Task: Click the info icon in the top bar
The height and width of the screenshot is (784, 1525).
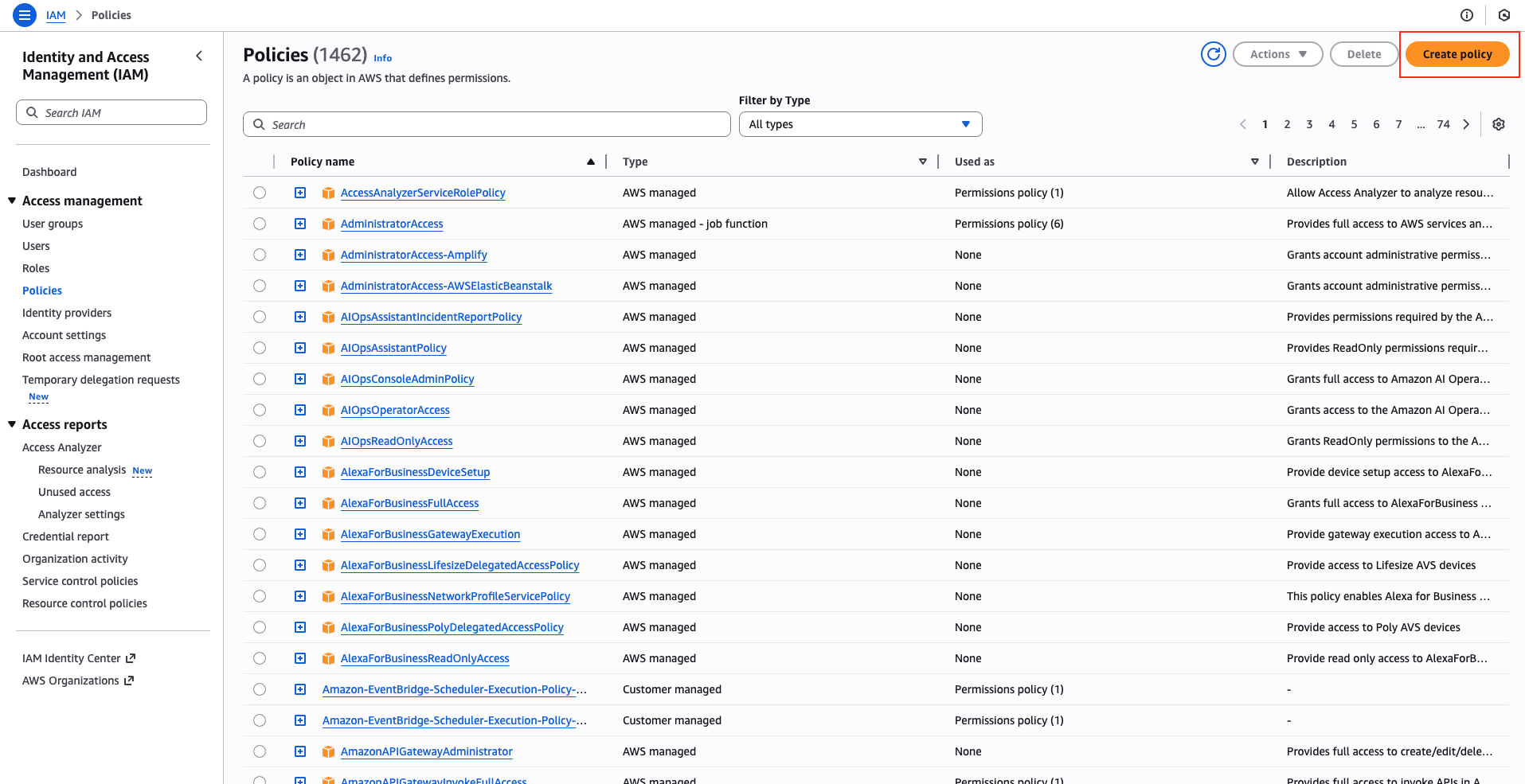Action: point(1466,15)
